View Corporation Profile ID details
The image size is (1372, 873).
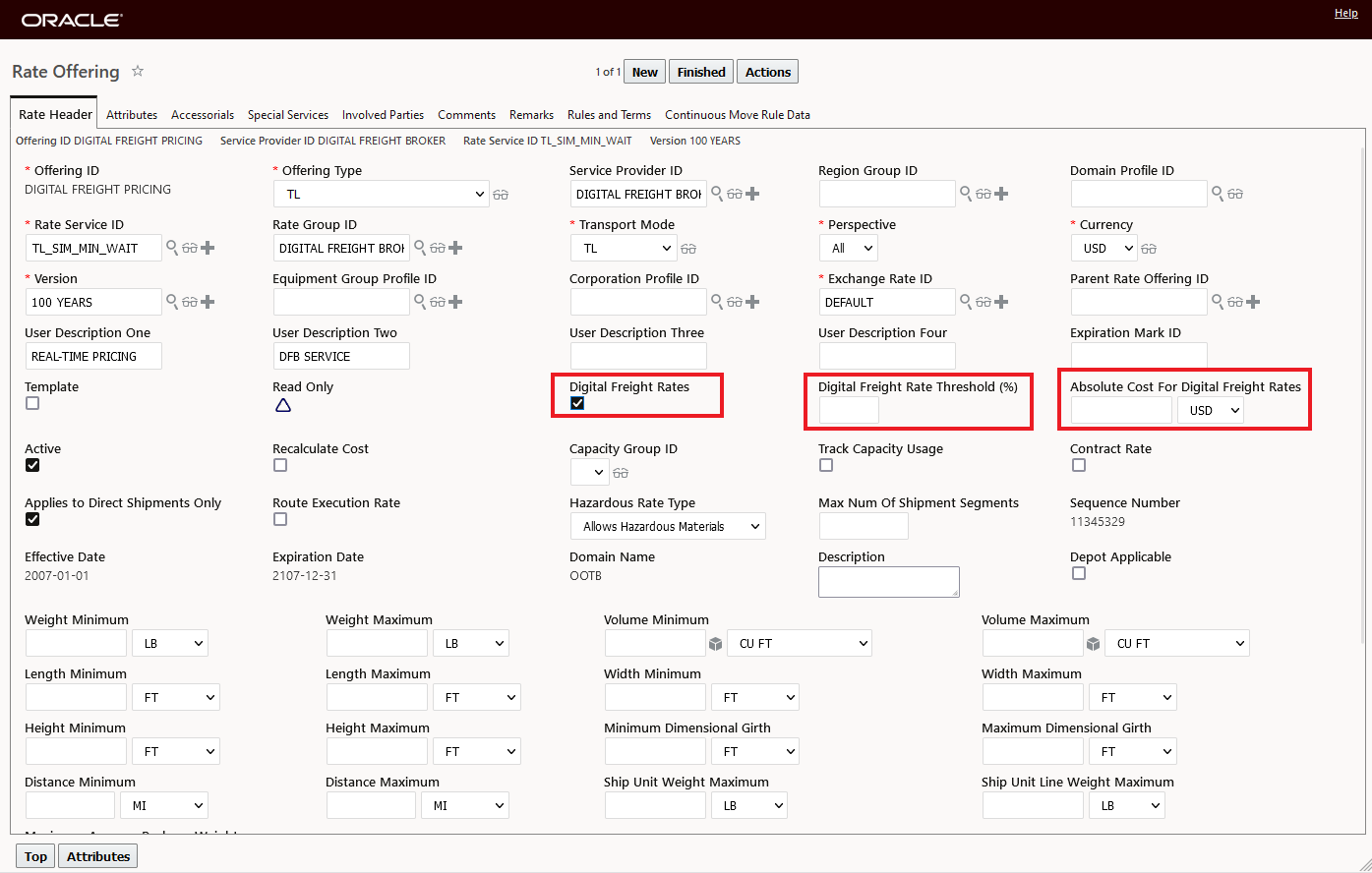[735, 303]
